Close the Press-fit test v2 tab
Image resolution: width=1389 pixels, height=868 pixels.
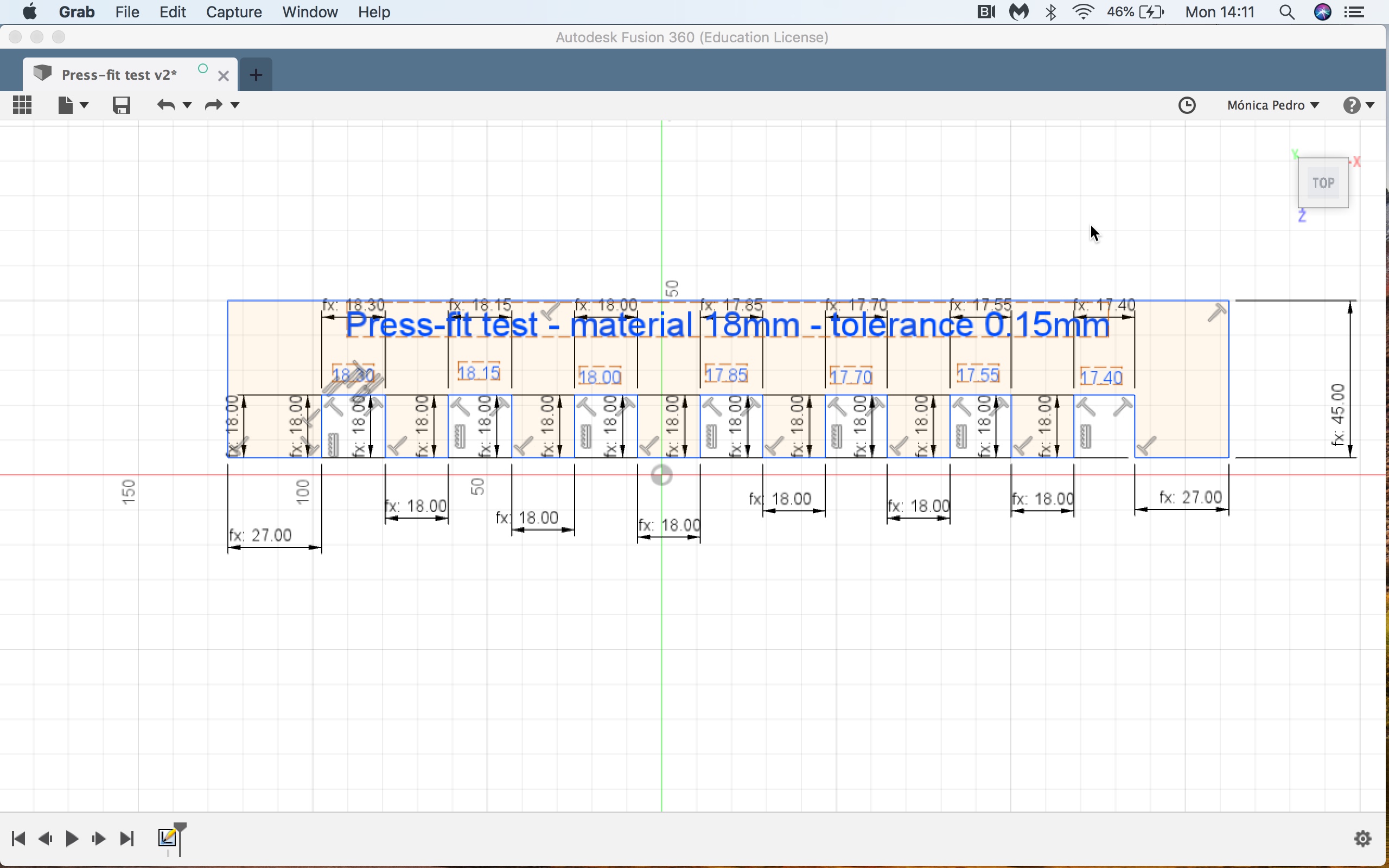click(x=224, y=75)
